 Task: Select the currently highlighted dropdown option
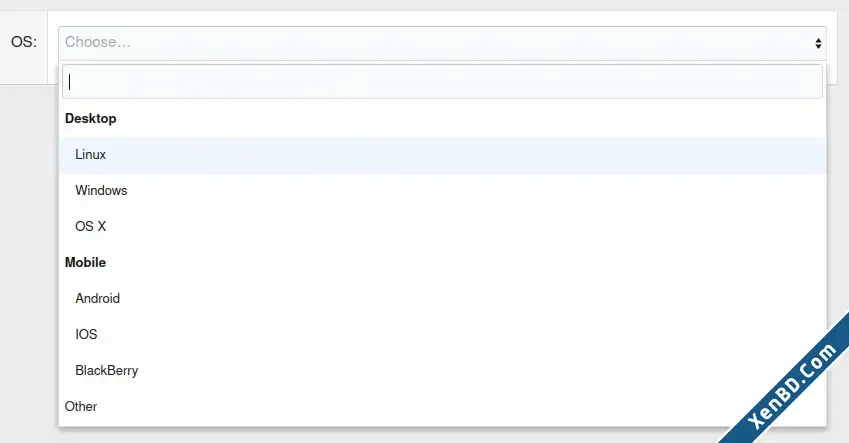442,155
